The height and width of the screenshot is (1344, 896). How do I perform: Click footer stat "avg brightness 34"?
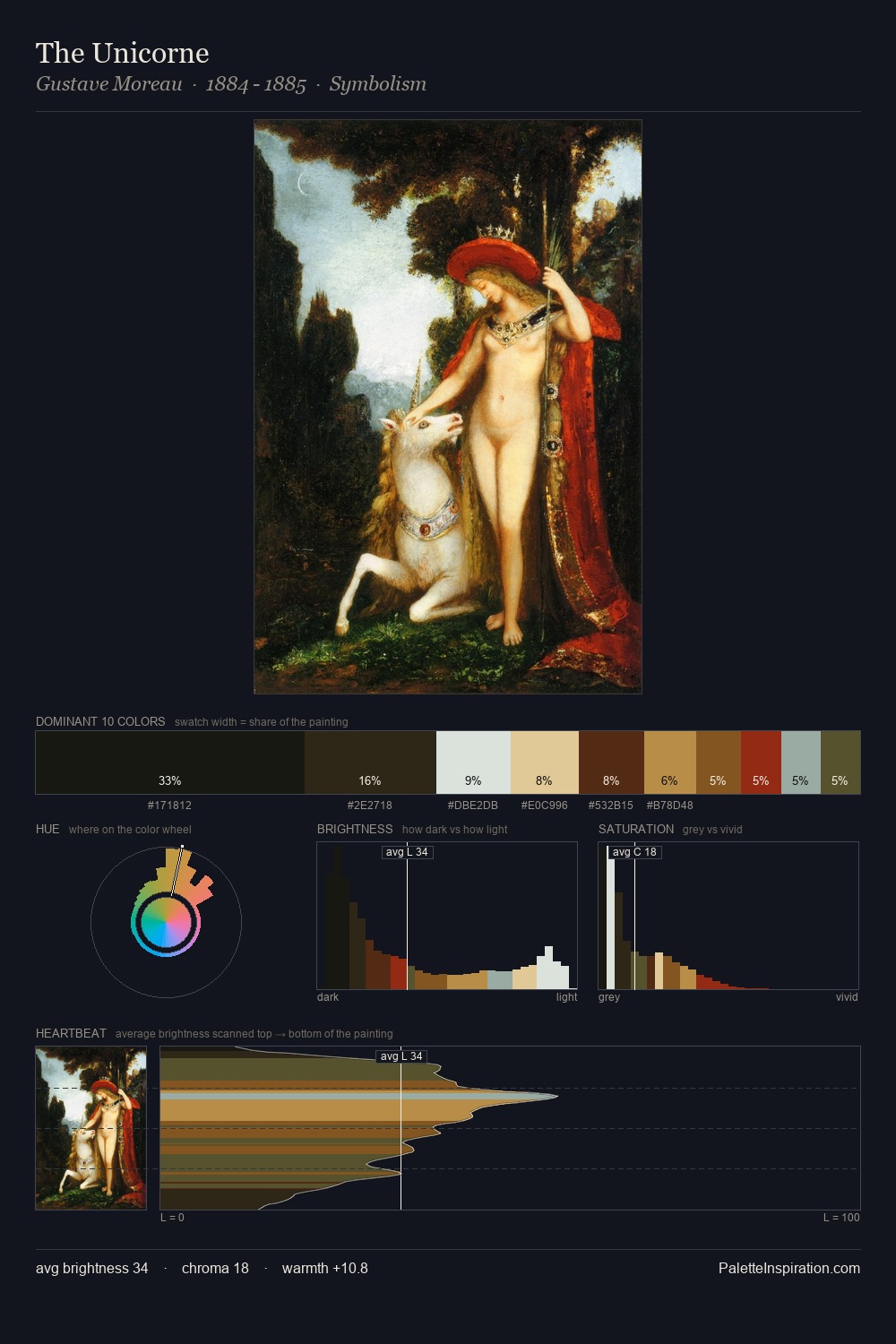[92, 1269]
